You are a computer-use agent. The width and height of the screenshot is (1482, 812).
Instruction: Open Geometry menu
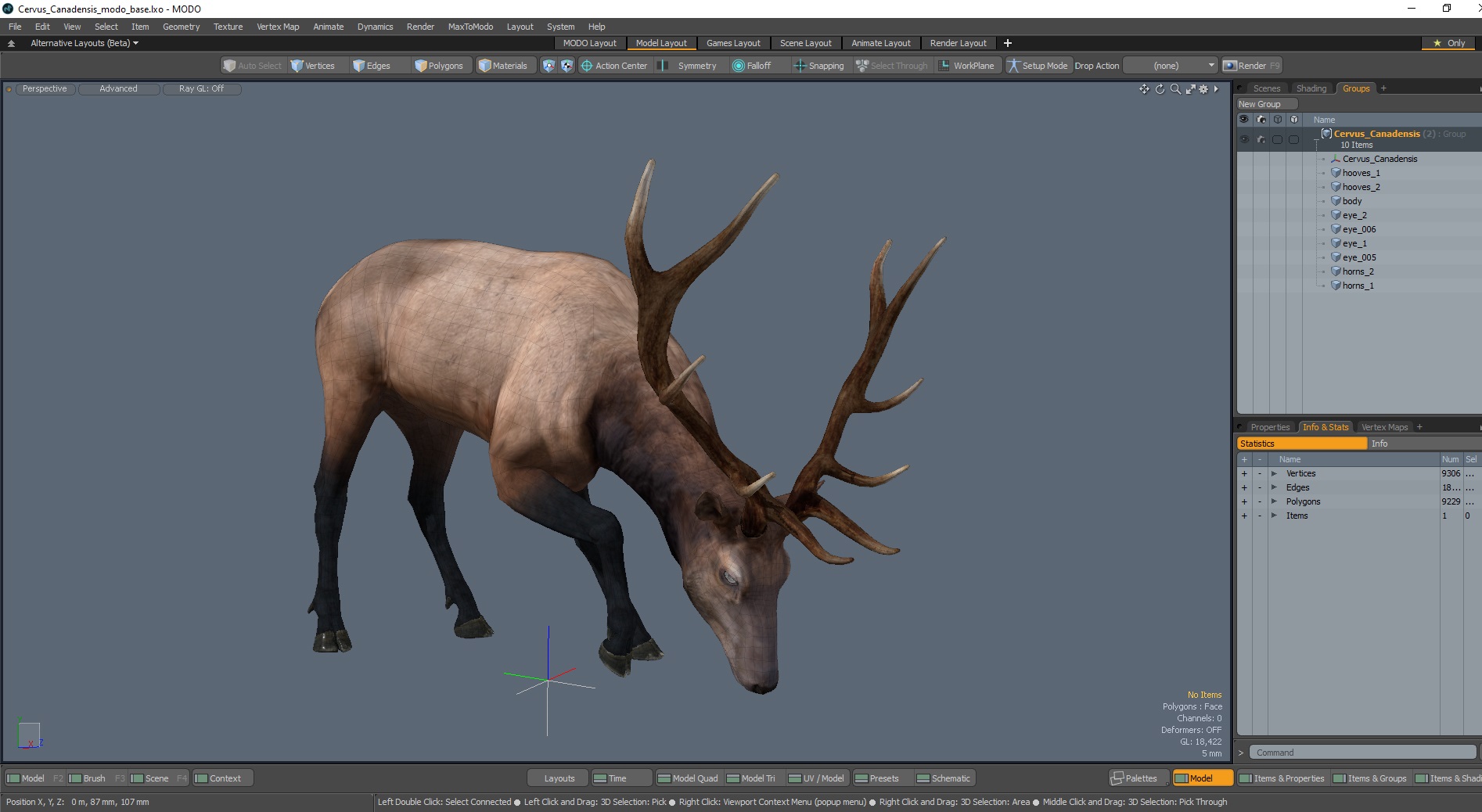point(181,27)
